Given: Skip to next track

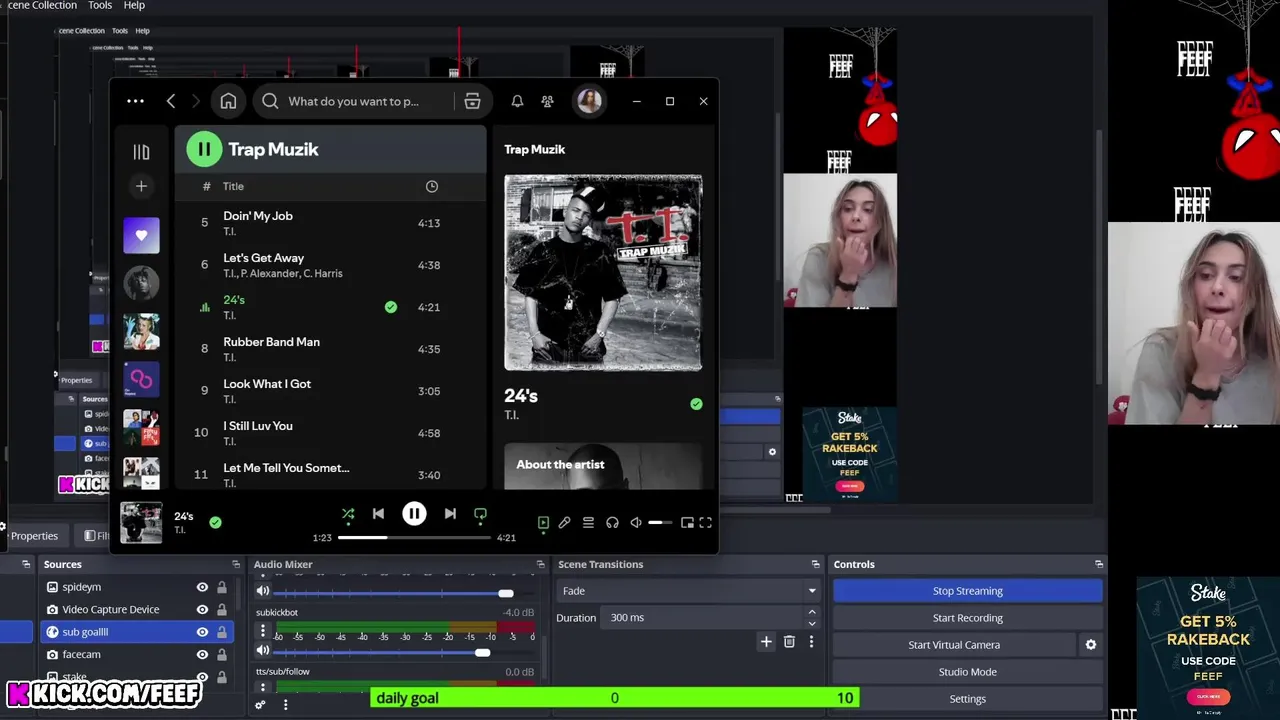Looking at the screenshot, I should [450, 514].
